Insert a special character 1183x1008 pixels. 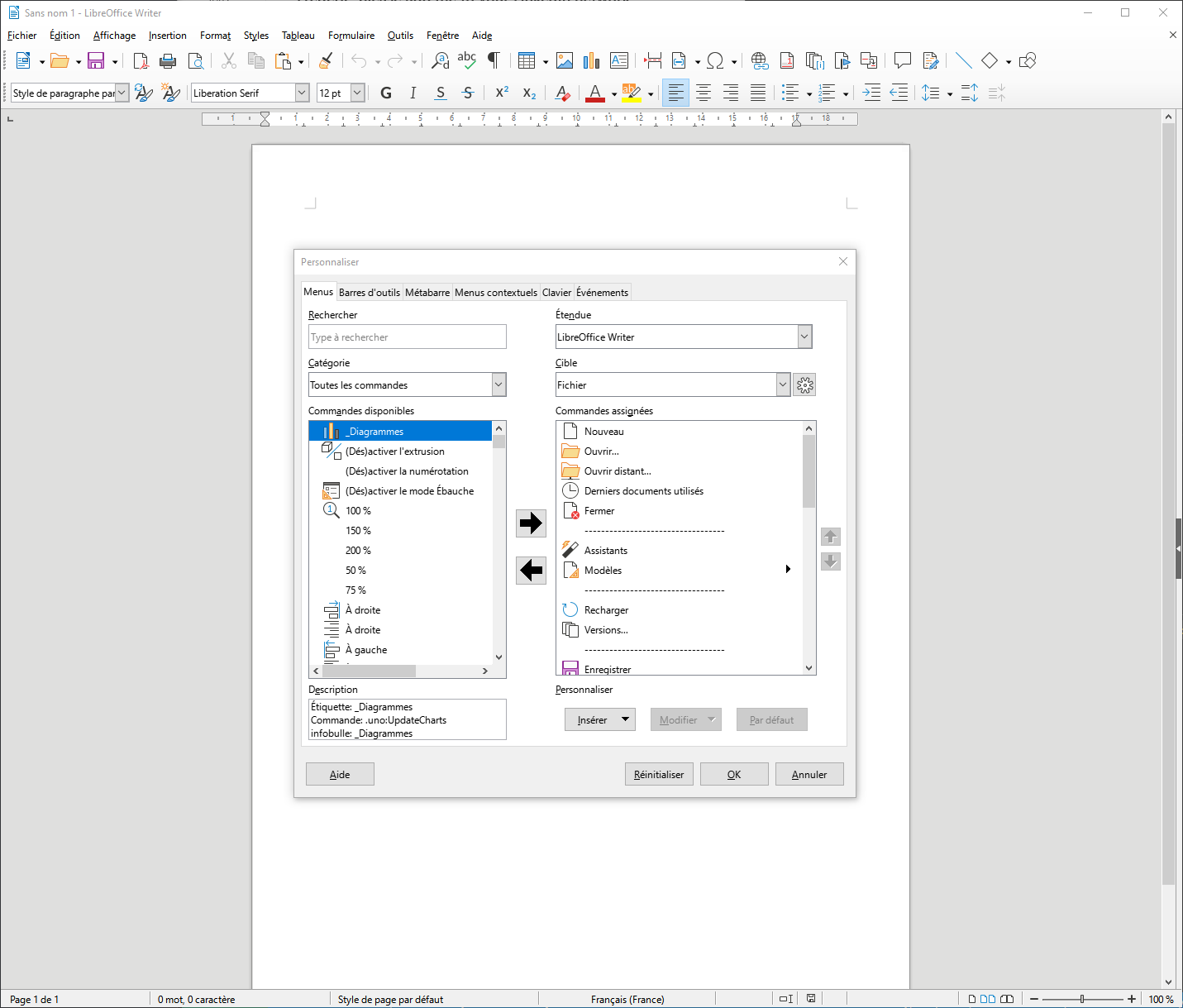[x=716, y=60]
